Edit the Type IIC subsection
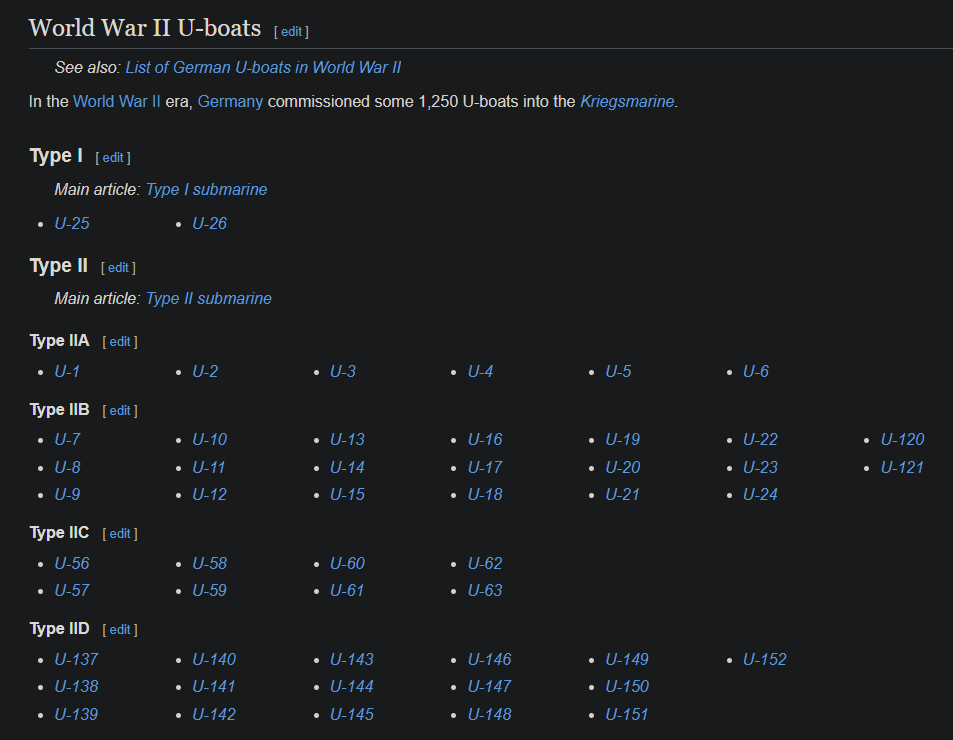Viewport: 953px width, 740px height. [x=120, y=533]
